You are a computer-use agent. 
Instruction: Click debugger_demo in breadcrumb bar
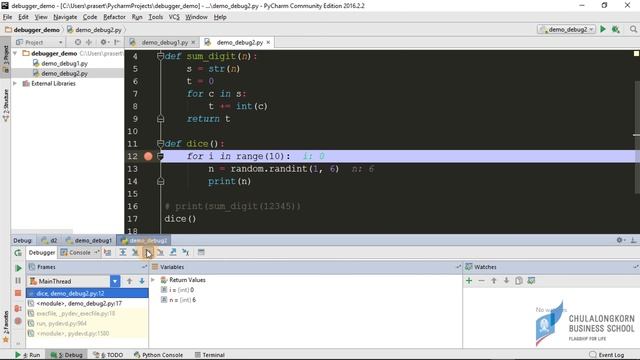click(32, 30)
